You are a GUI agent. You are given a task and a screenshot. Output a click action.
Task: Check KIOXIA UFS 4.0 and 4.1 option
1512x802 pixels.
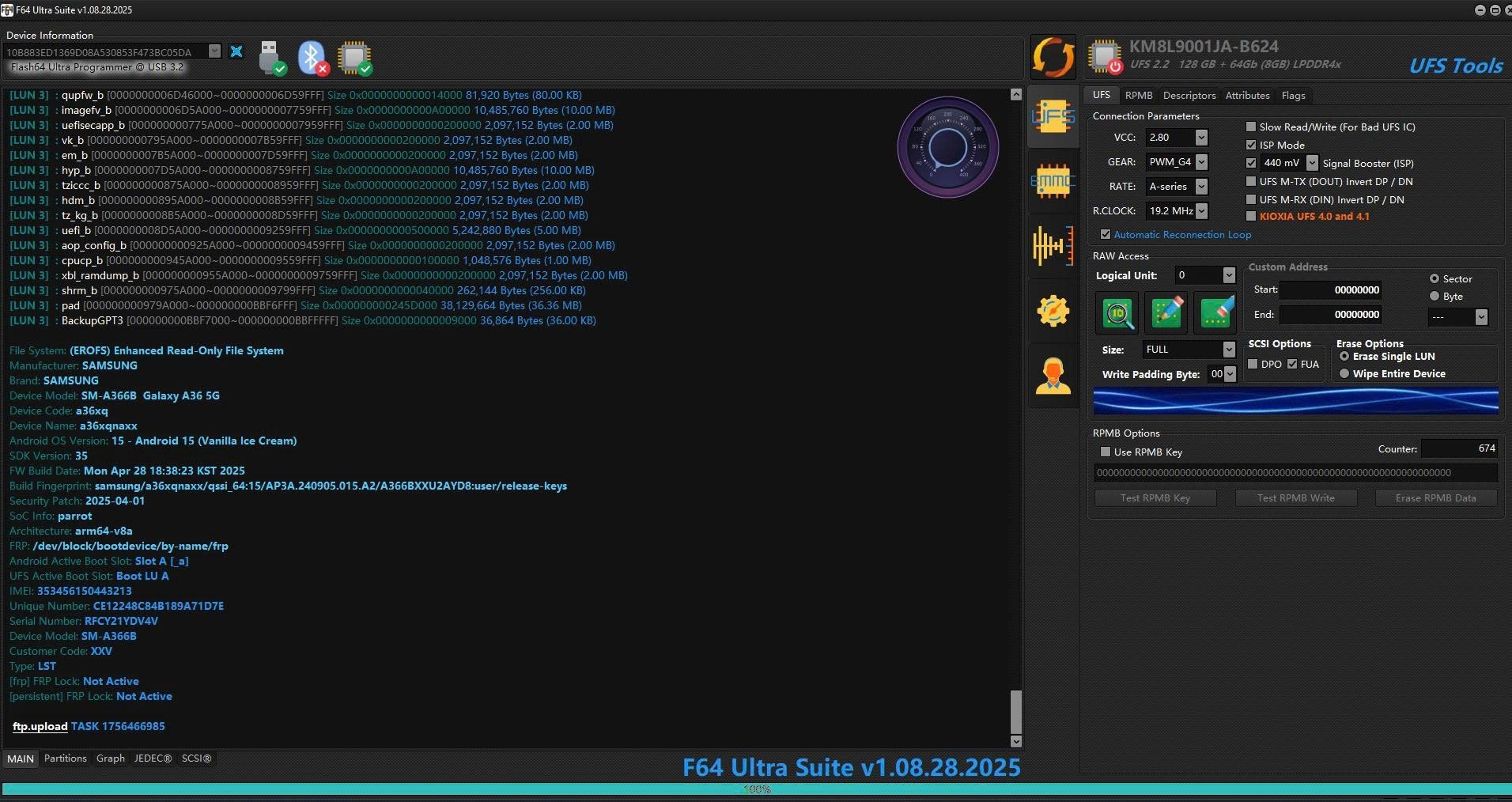pos(1251,216)
